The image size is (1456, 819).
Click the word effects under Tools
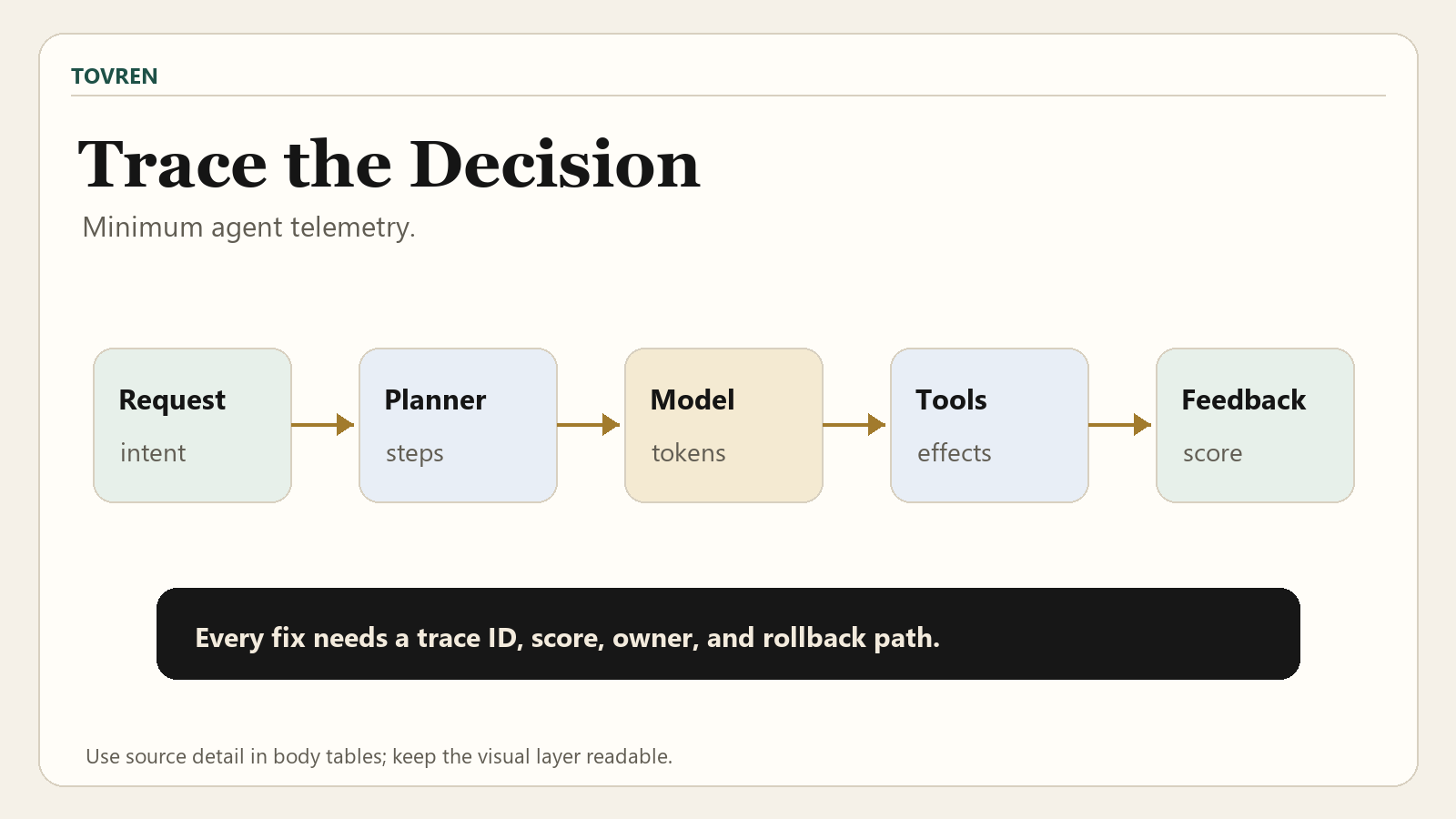955,452
